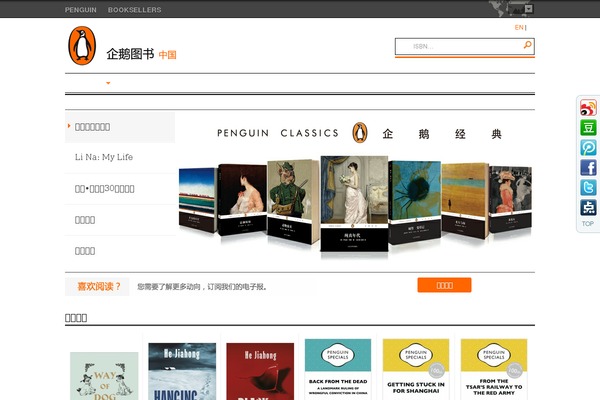Open Getting Stuck in for Shanghai book

416,369
